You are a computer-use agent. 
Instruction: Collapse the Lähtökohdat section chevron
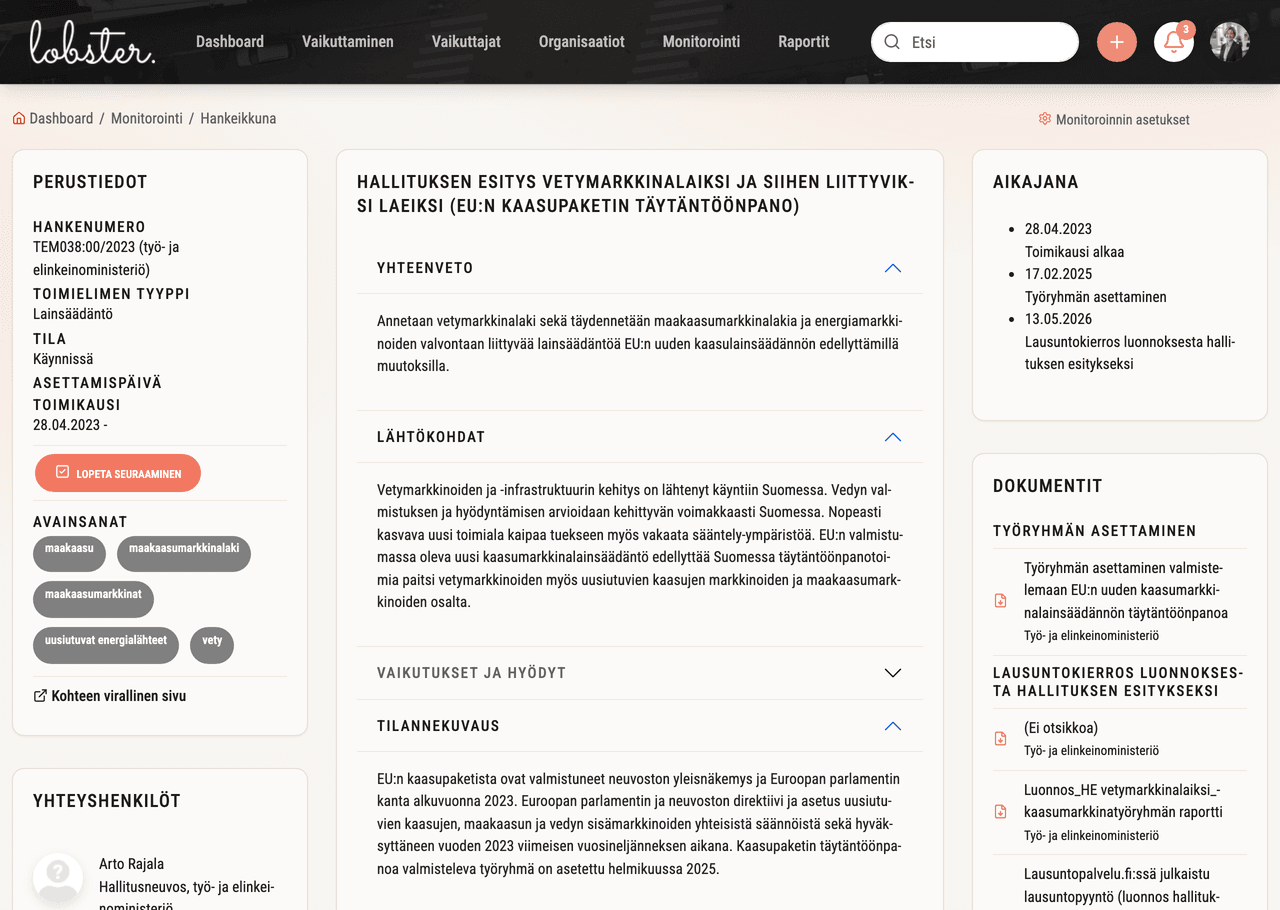click(893, 437)
